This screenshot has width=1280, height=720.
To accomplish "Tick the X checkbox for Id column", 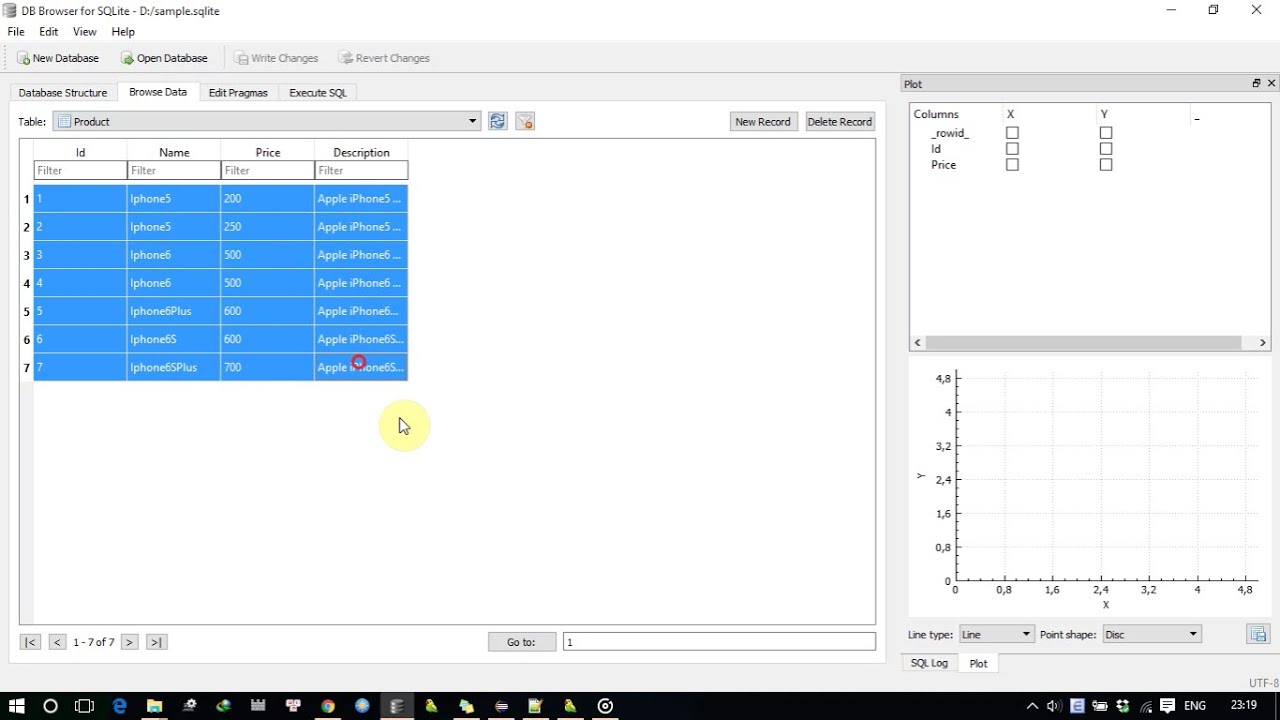I will (1012, 149).
